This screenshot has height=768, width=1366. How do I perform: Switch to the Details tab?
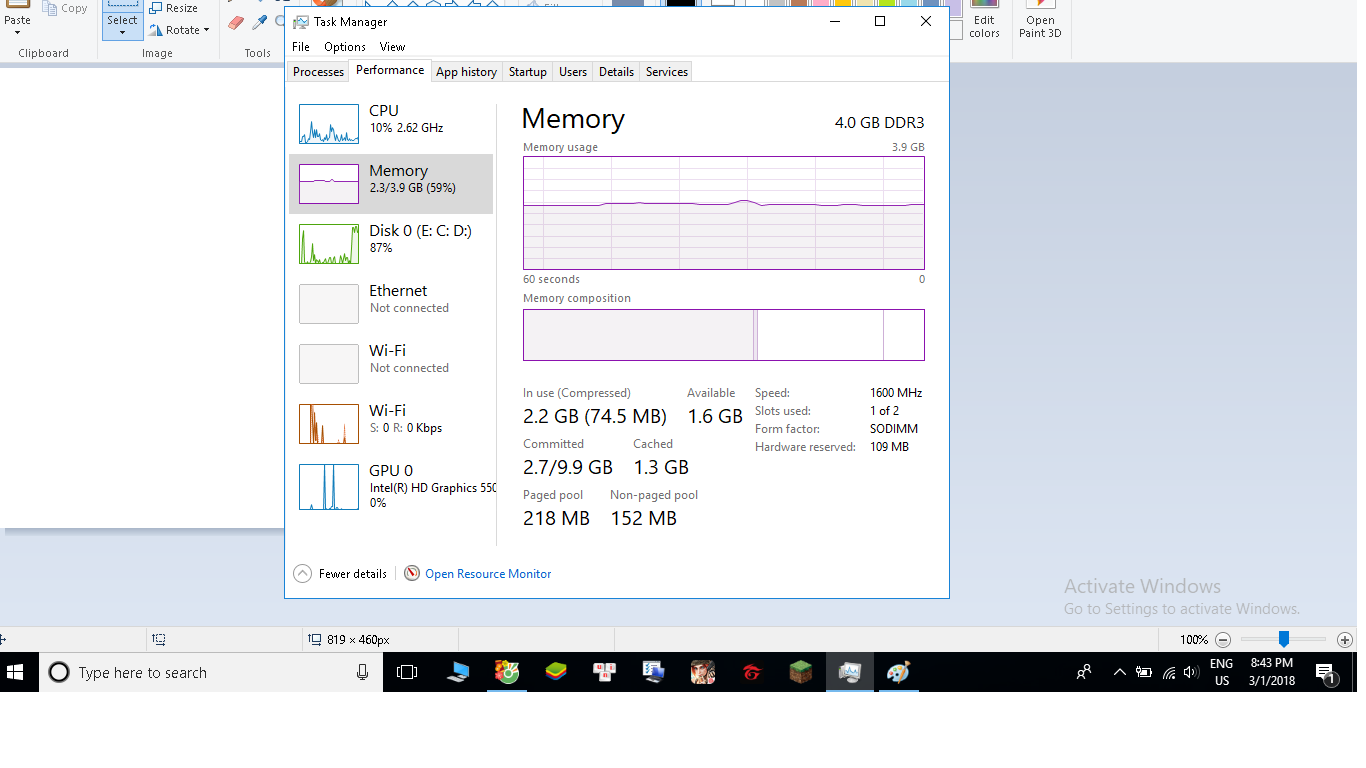(x=616, y=72)
